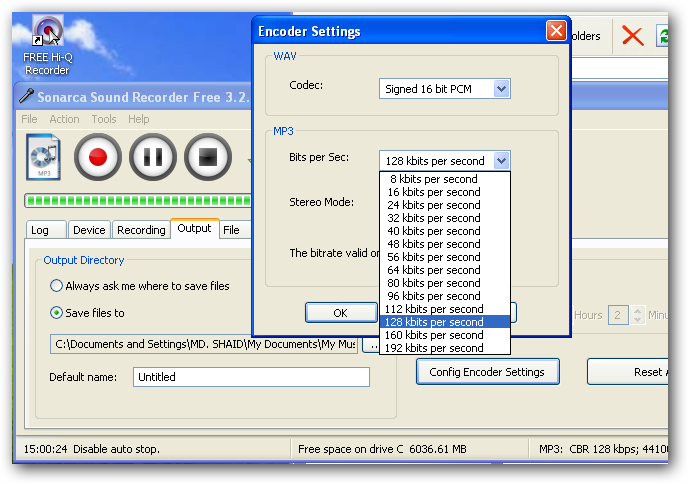Switch to the Device tab
Viewport: 688px width, 484px height.
tap(89, 230)
